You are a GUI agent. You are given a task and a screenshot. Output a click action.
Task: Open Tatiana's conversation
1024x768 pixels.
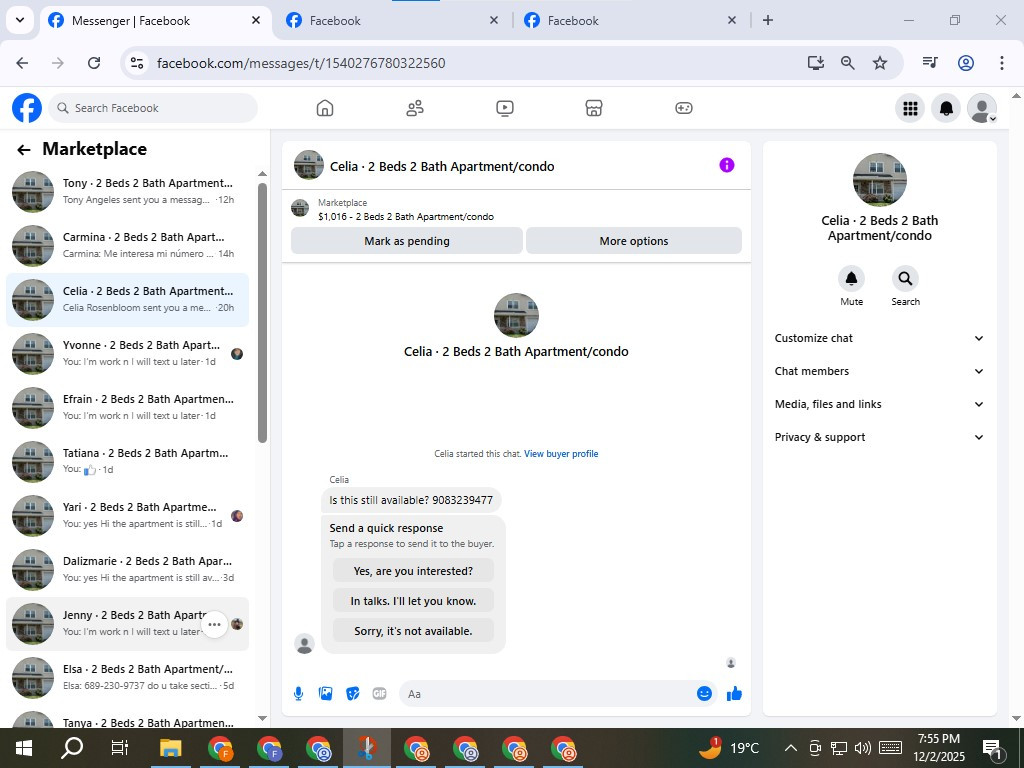point(127,462)
